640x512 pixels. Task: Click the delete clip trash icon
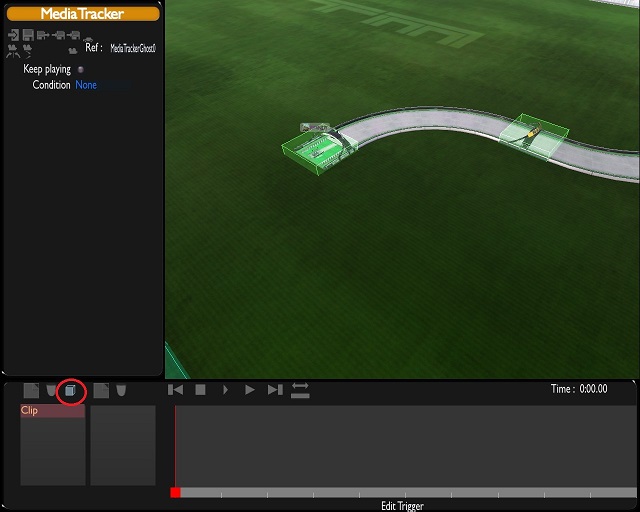click(x=51, y=390)
